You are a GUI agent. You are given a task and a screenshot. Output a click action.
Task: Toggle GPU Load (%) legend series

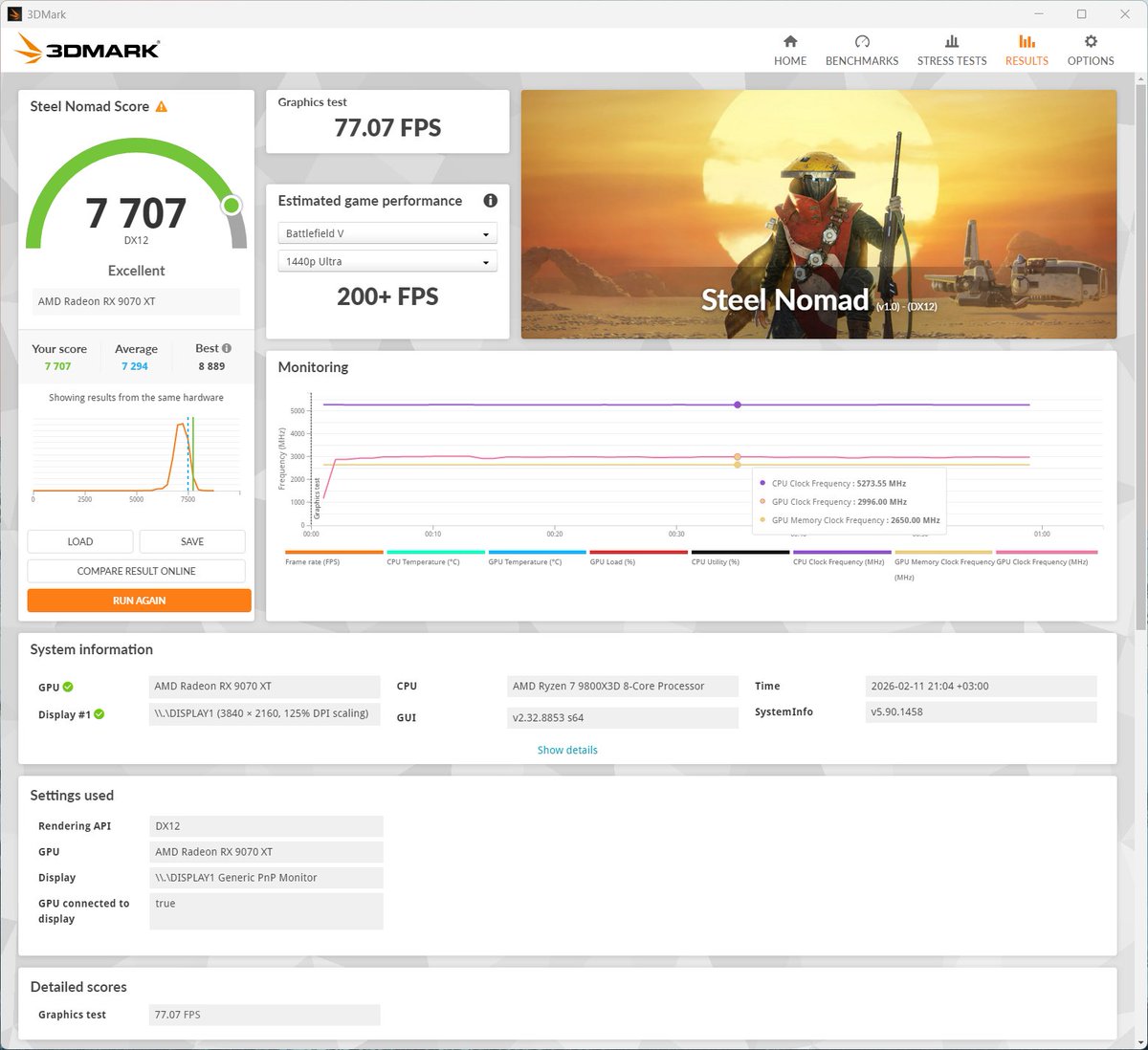pos(638,557)
